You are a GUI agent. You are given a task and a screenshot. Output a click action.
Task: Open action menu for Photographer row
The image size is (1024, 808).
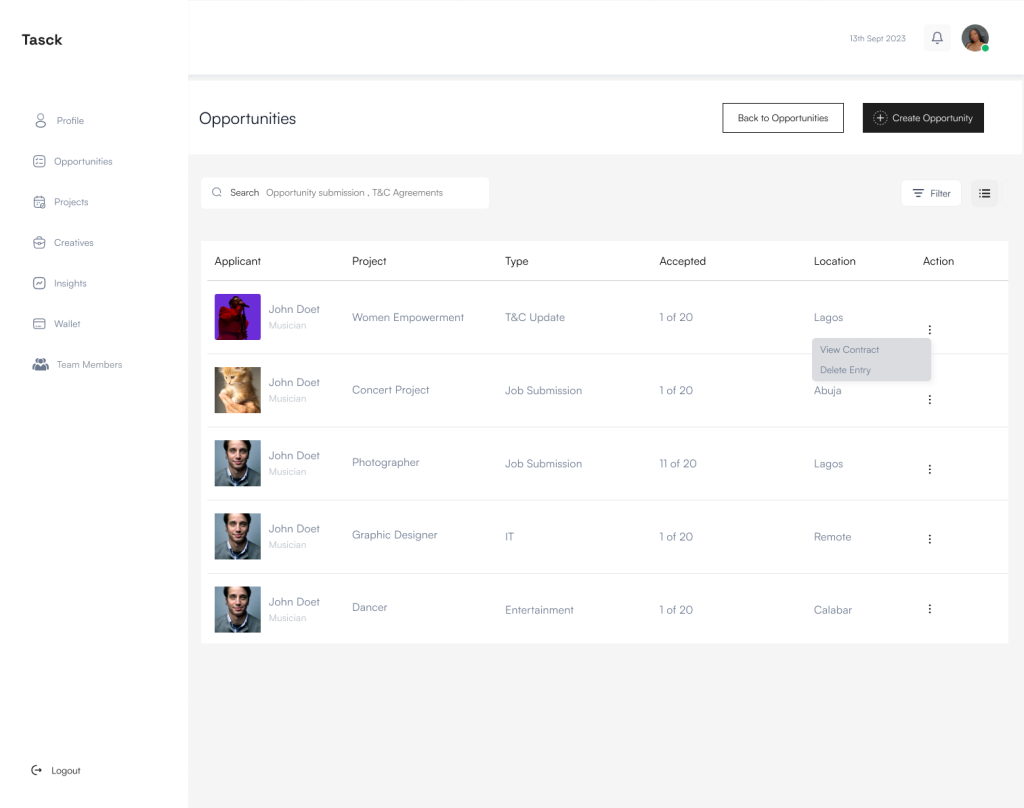pyautogui.click(x=930, y=469)
